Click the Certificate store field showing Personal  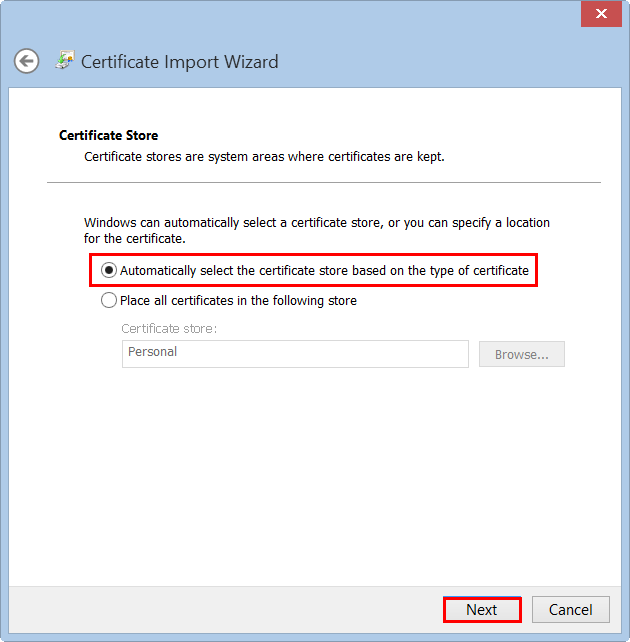coord(294,353)
